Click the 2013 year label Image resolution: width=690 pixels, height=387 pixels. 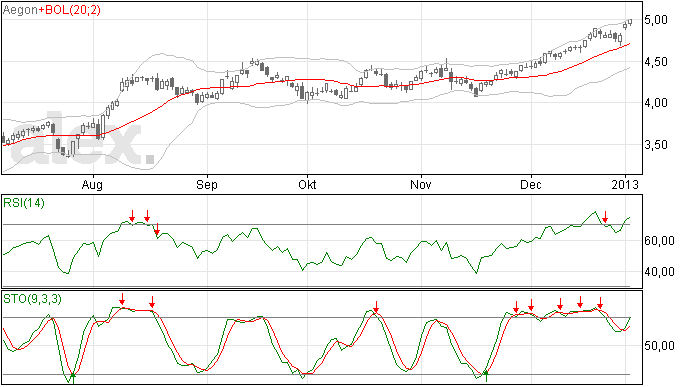click(625, 184)
